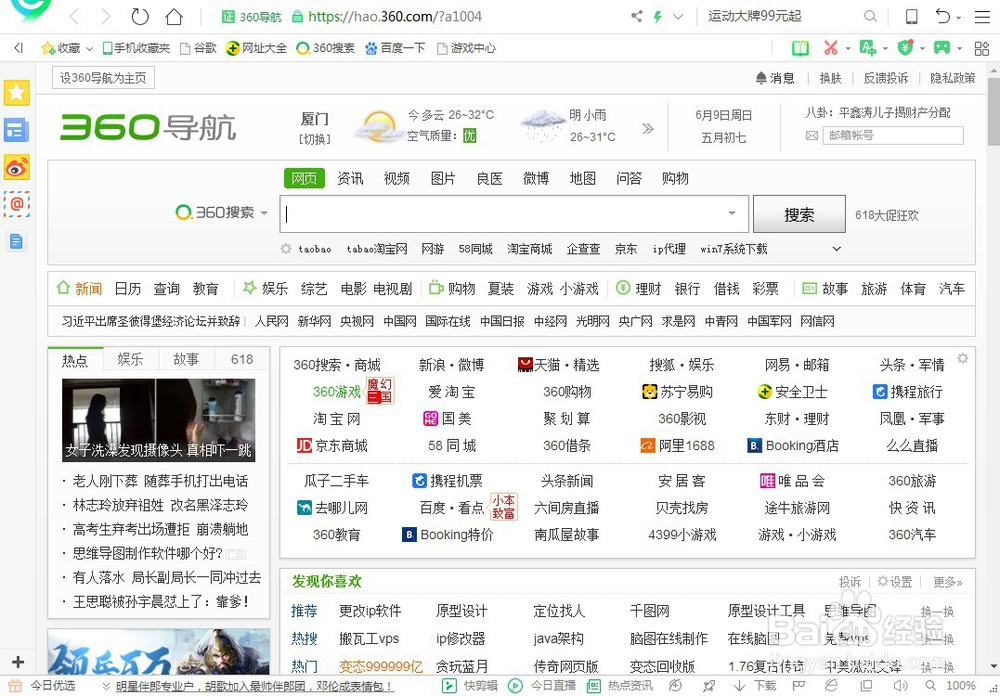Open the extensions grid icon top right
This screenshot has width=1000, height=696.
pos(981,47)
